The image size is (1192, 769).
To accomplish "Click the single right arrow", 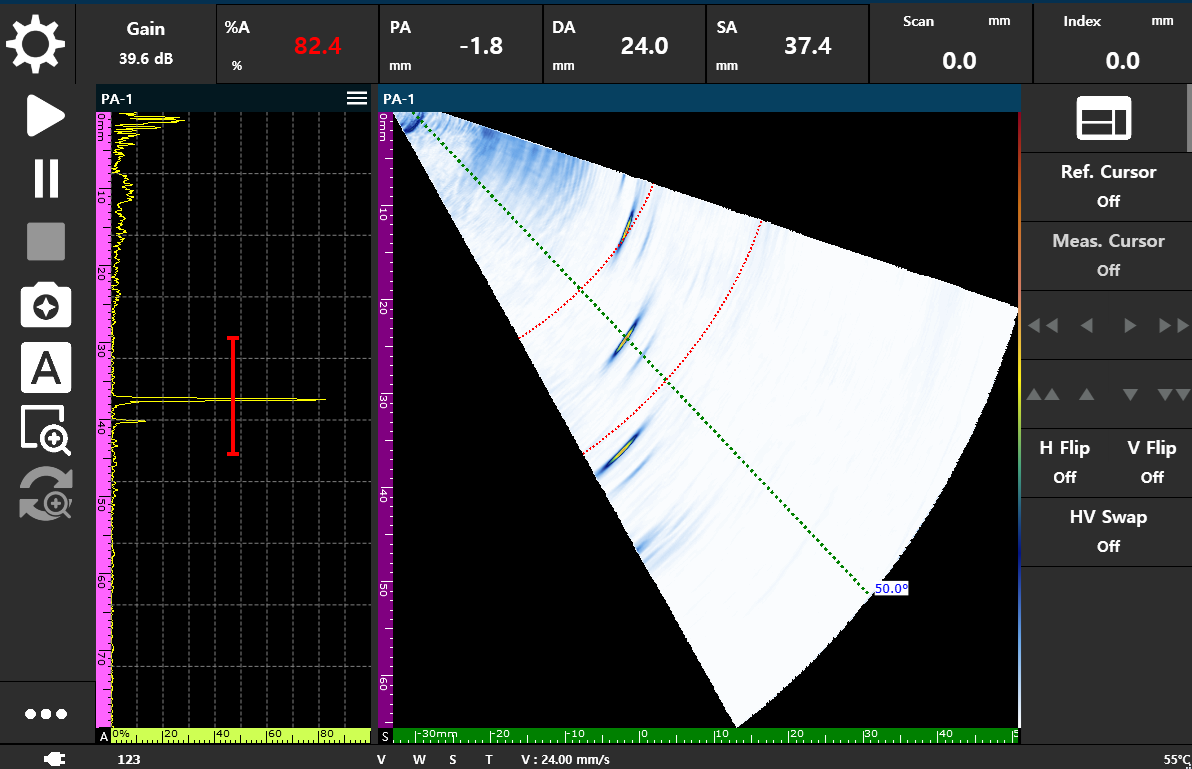I will (x=1130, y=326).
